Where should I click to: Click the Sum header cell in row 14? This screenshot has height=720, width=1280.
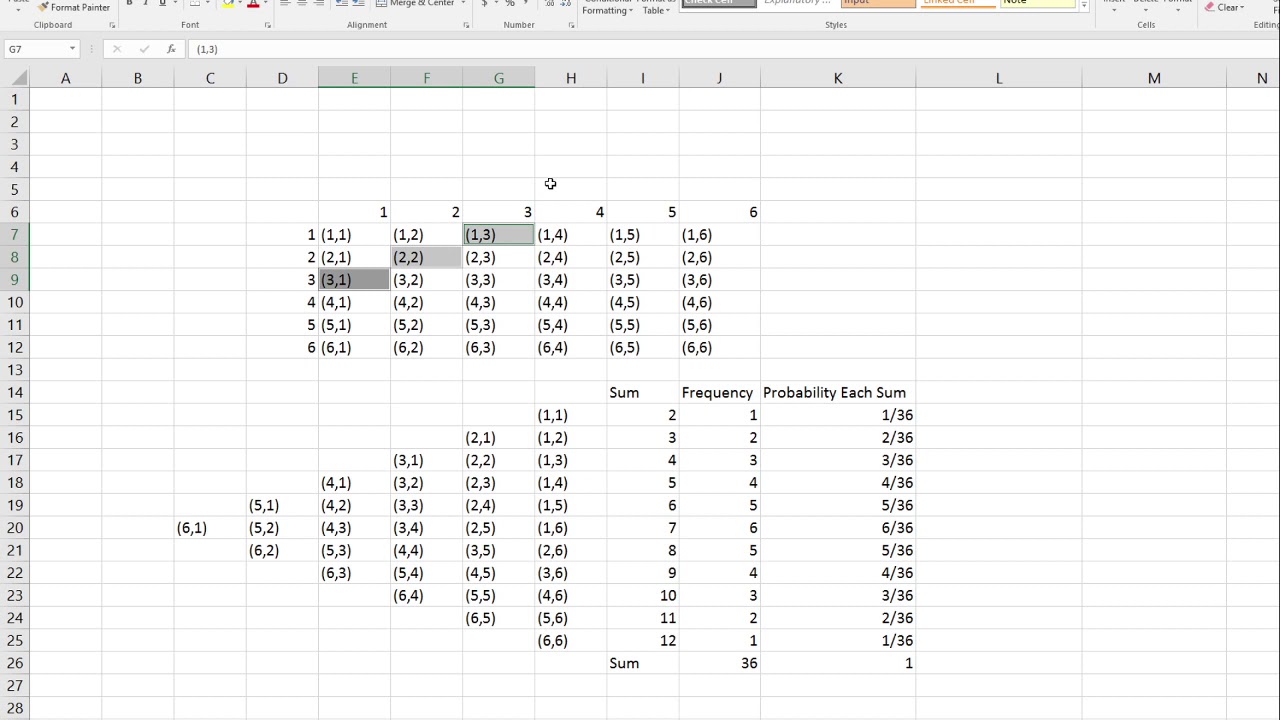[643, 393]
